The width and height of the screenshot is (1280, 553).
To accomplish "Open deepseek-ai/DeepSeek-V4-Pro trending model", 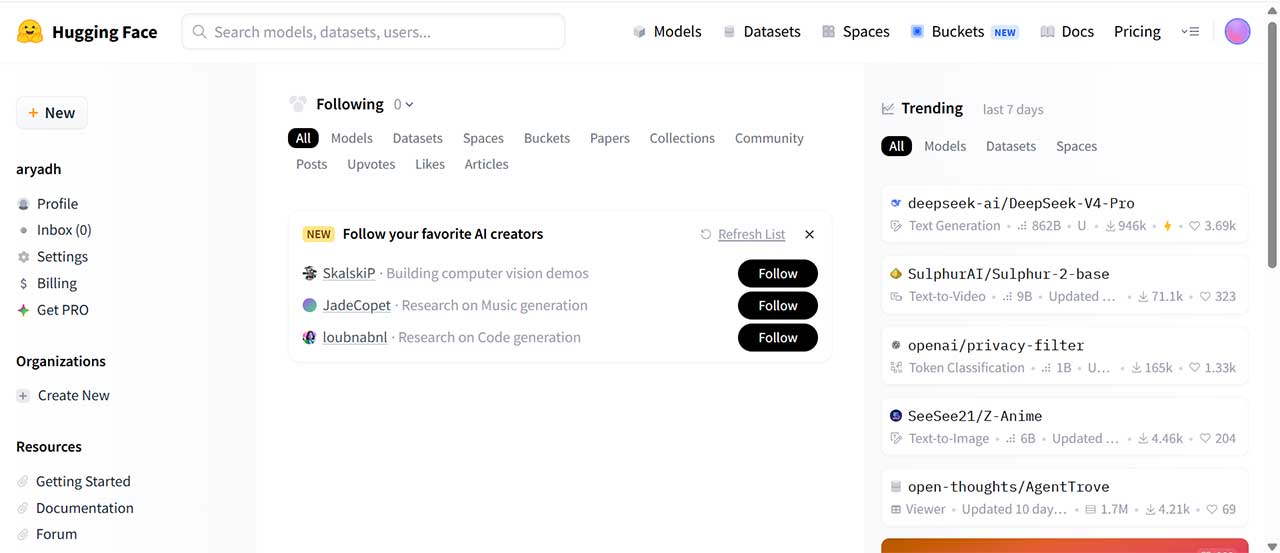I will (1065, 214).
